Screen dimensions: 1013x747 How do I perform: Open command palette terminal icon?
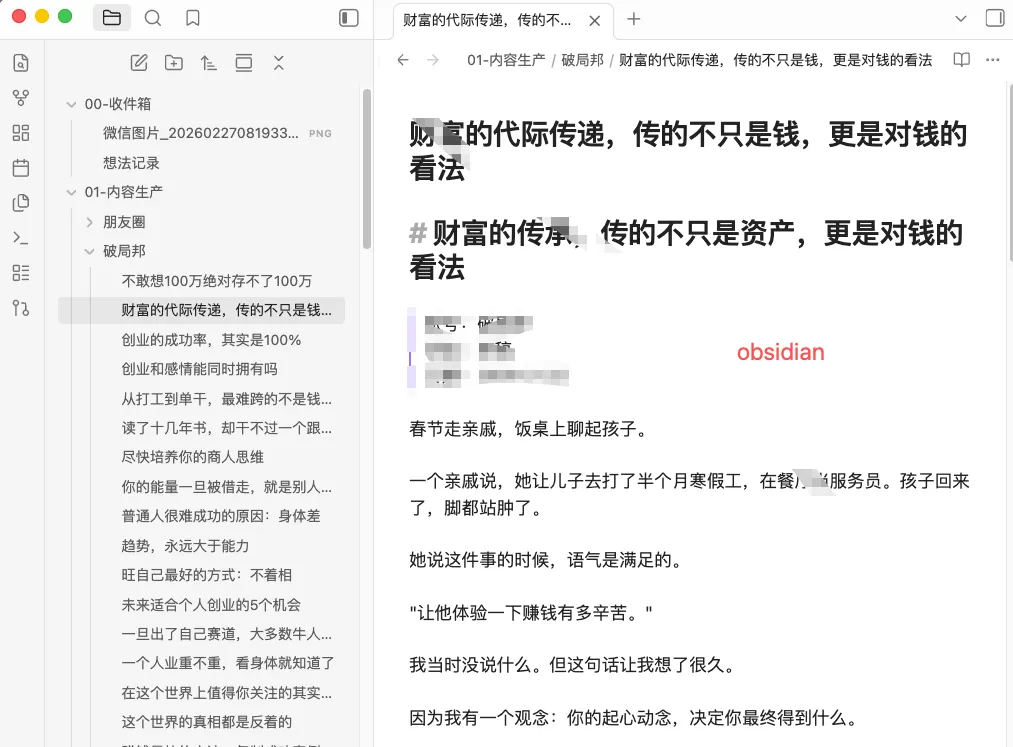(x=21, y=238)
